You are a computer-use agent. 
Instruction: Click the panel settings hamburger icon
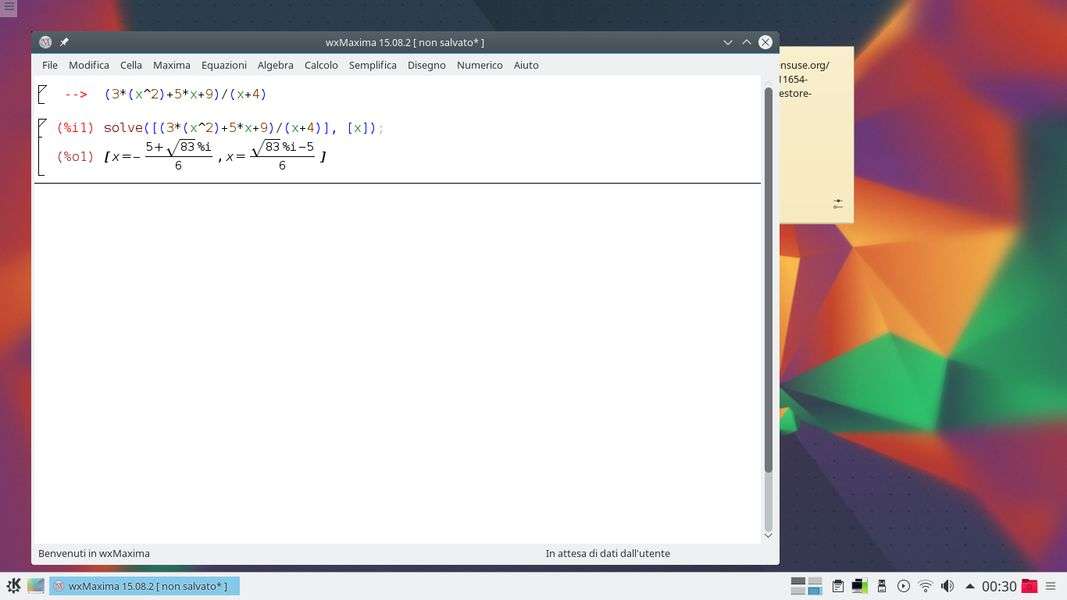click(1051, 586)
